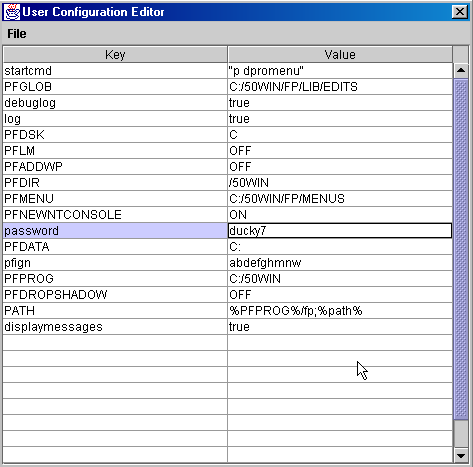Click the scrollbar down arrow
The width and height of the screenshot is (473, 467).
tap(461, 455)
